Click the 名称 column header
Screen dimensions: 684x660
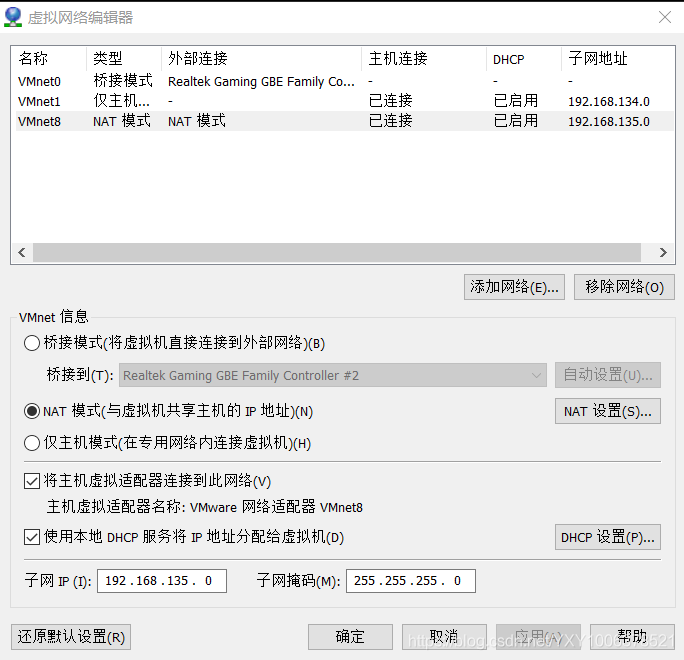tap(49, 58)
